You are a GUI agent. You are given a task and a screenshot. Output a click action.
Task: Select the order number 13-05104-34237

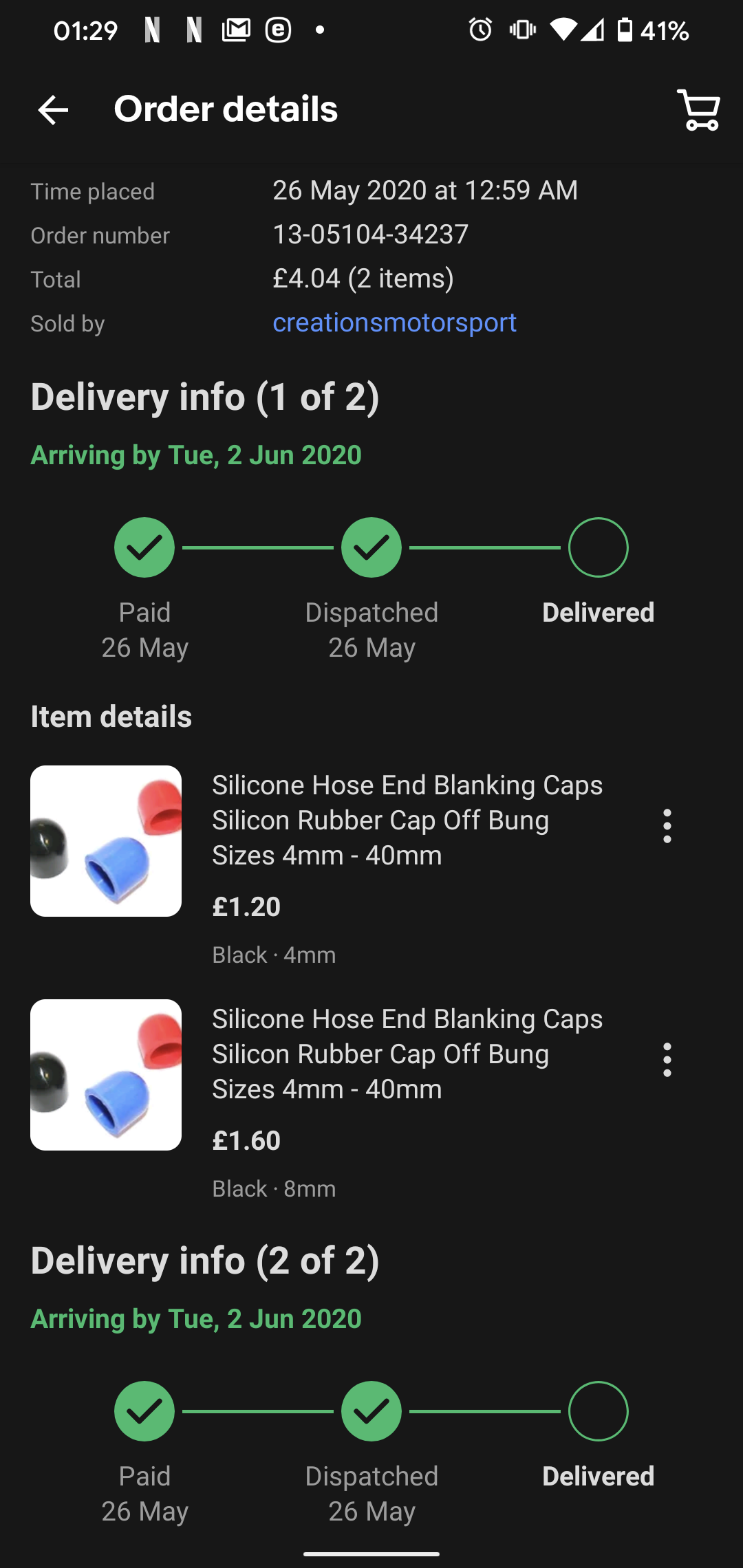point(370,235)
